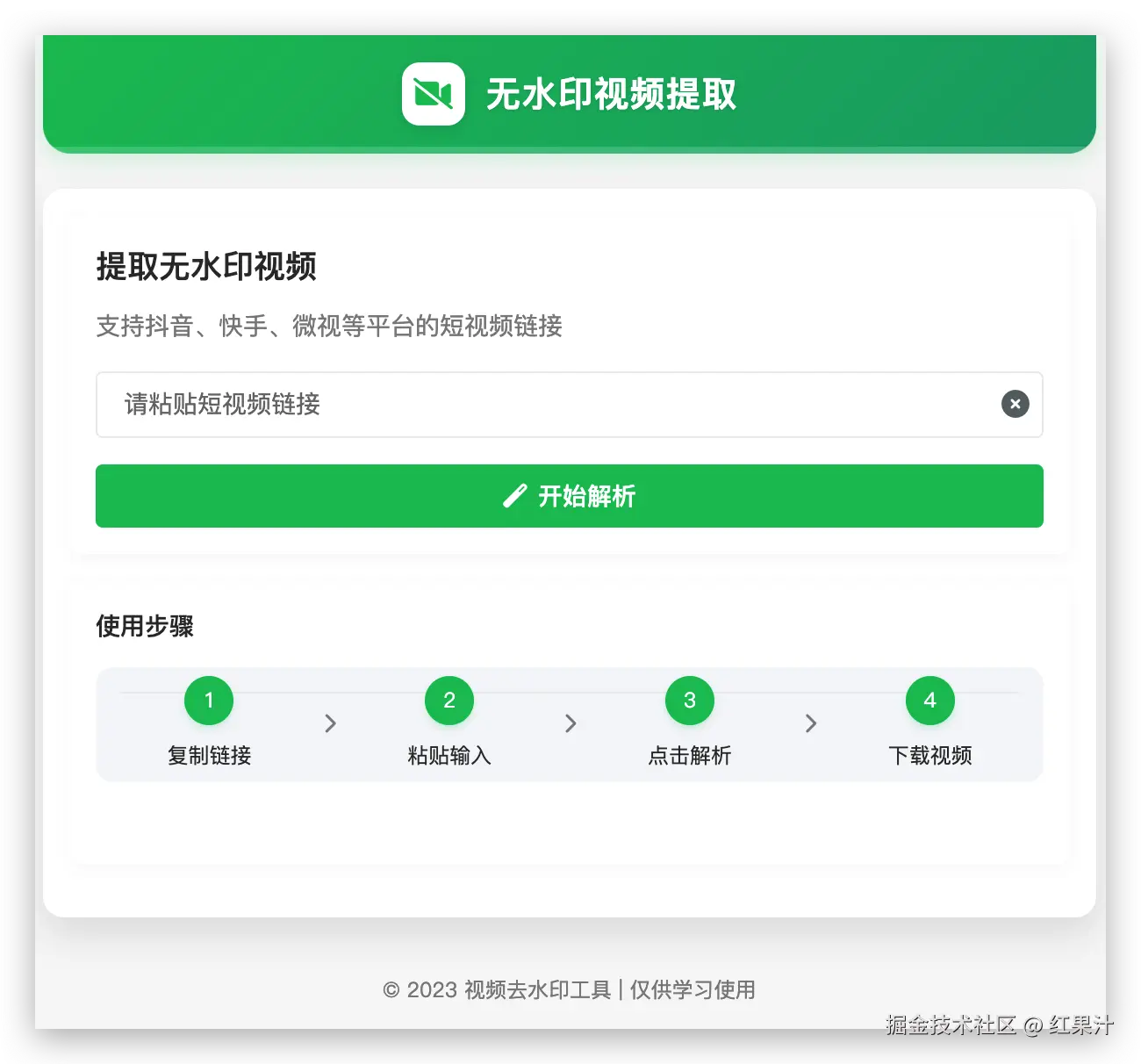
Task: Click the 复制链接 step label
Action: coord(209,755)
